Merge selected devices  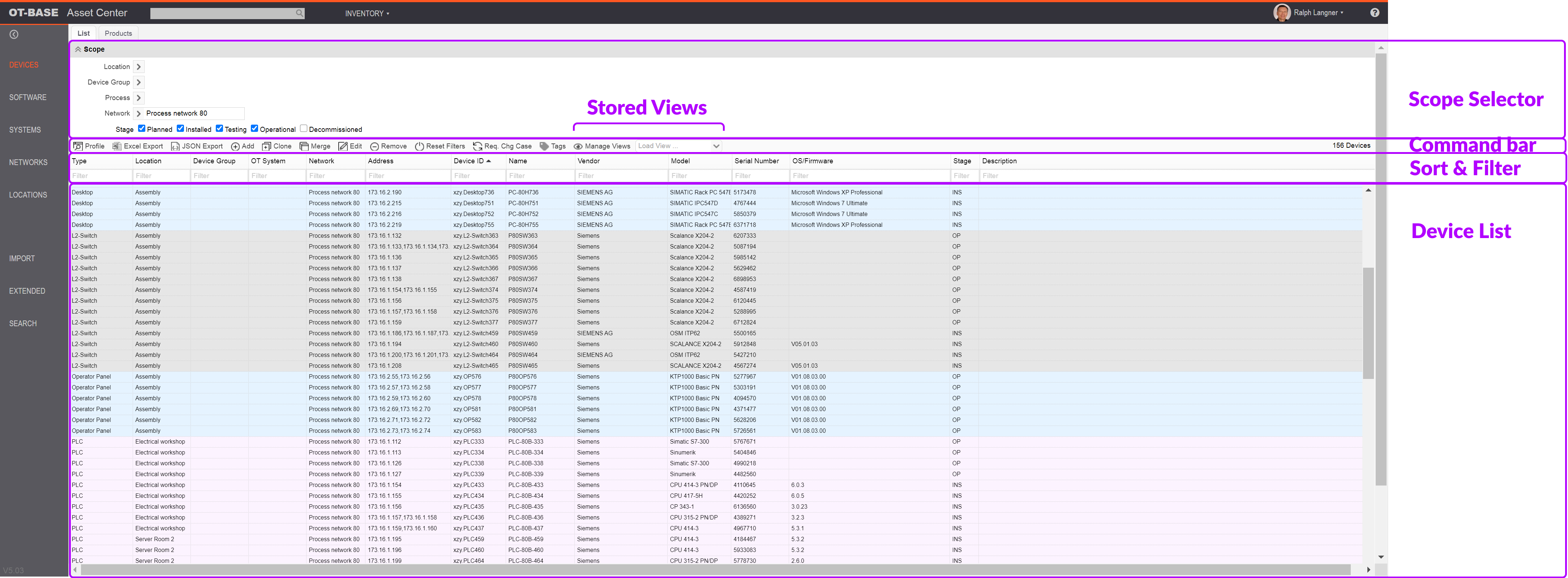pyautogui.click(x=315, y=146)
